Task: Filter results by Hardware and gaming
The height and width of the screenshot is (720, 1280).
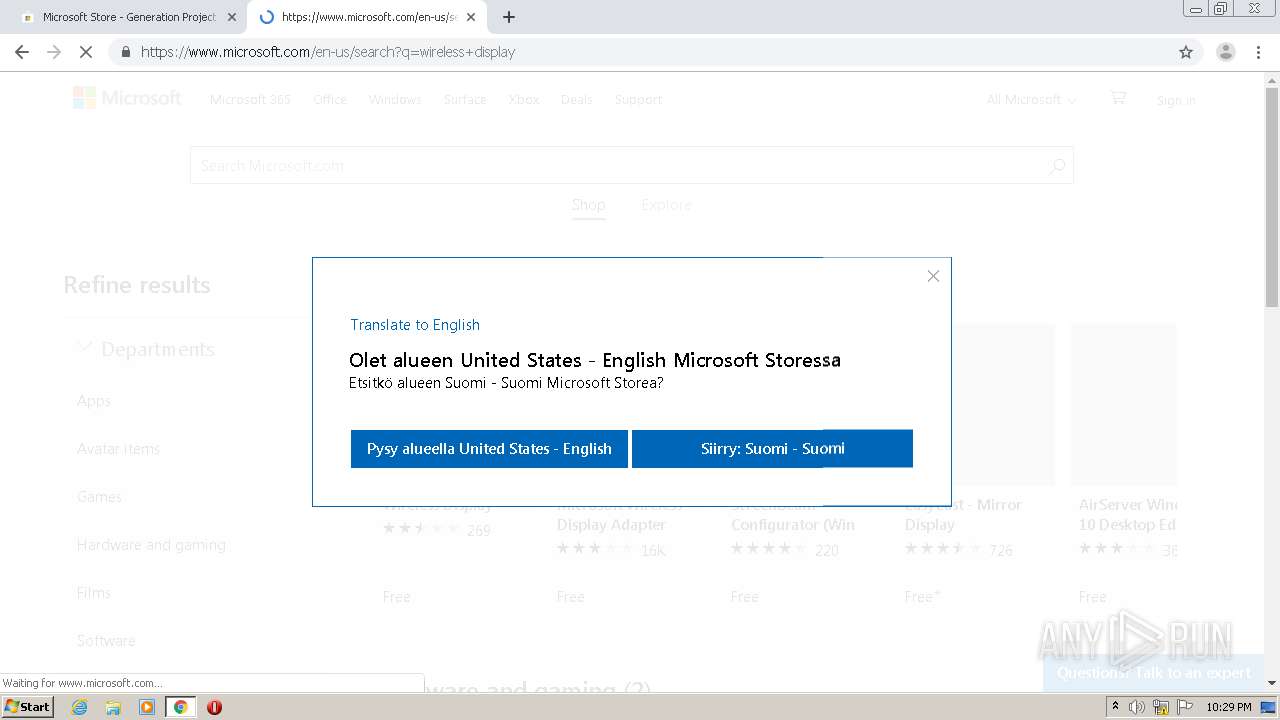Action: [x=151, y=545]
